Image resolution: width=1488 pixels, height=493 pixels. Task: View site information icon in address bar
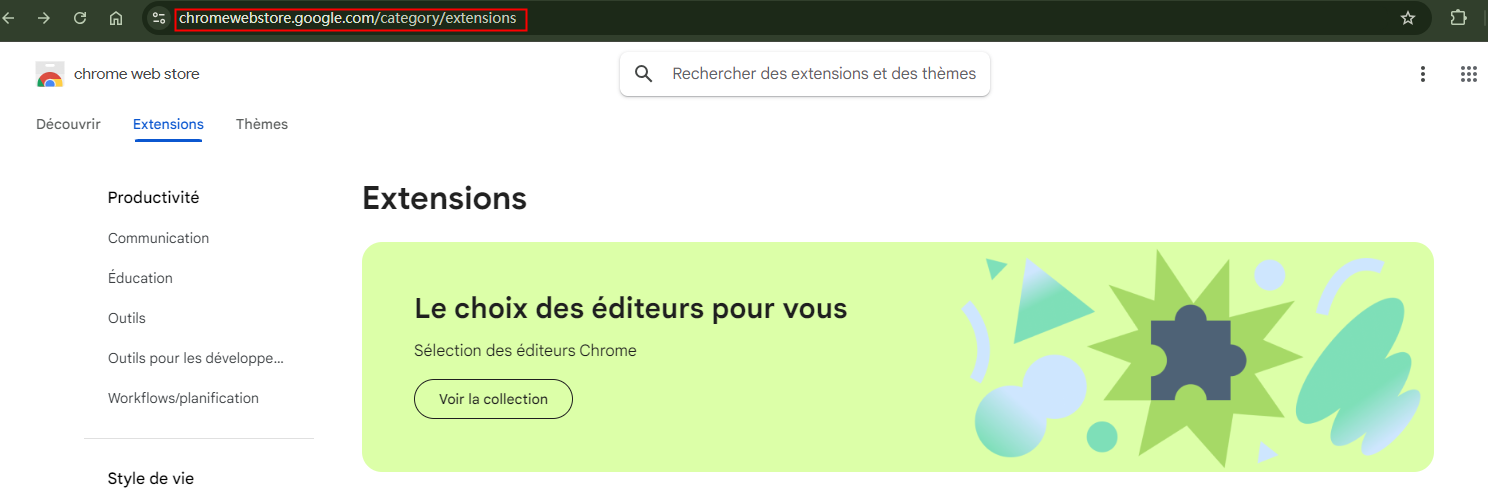(159, 18)
